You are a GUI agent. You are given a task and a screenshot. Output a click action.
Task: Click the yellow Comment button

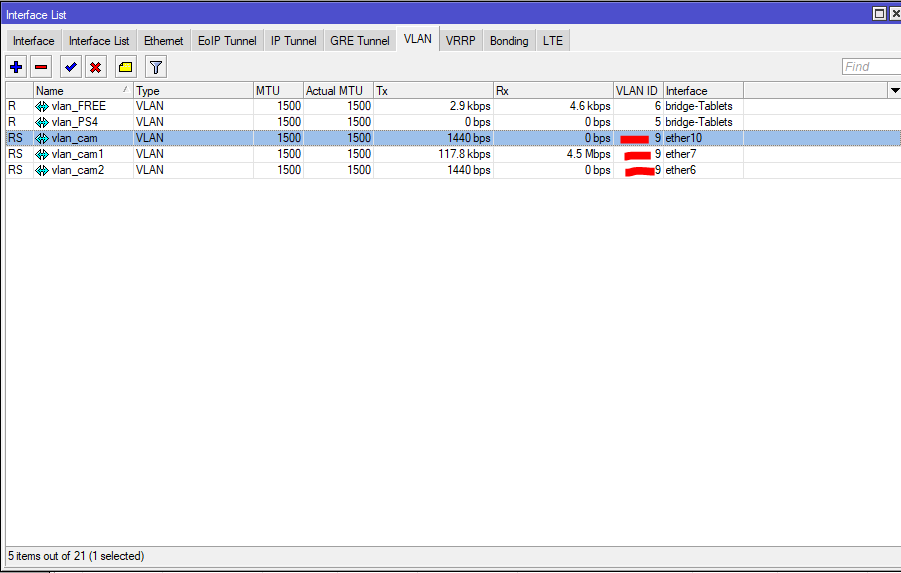point(125,67)
